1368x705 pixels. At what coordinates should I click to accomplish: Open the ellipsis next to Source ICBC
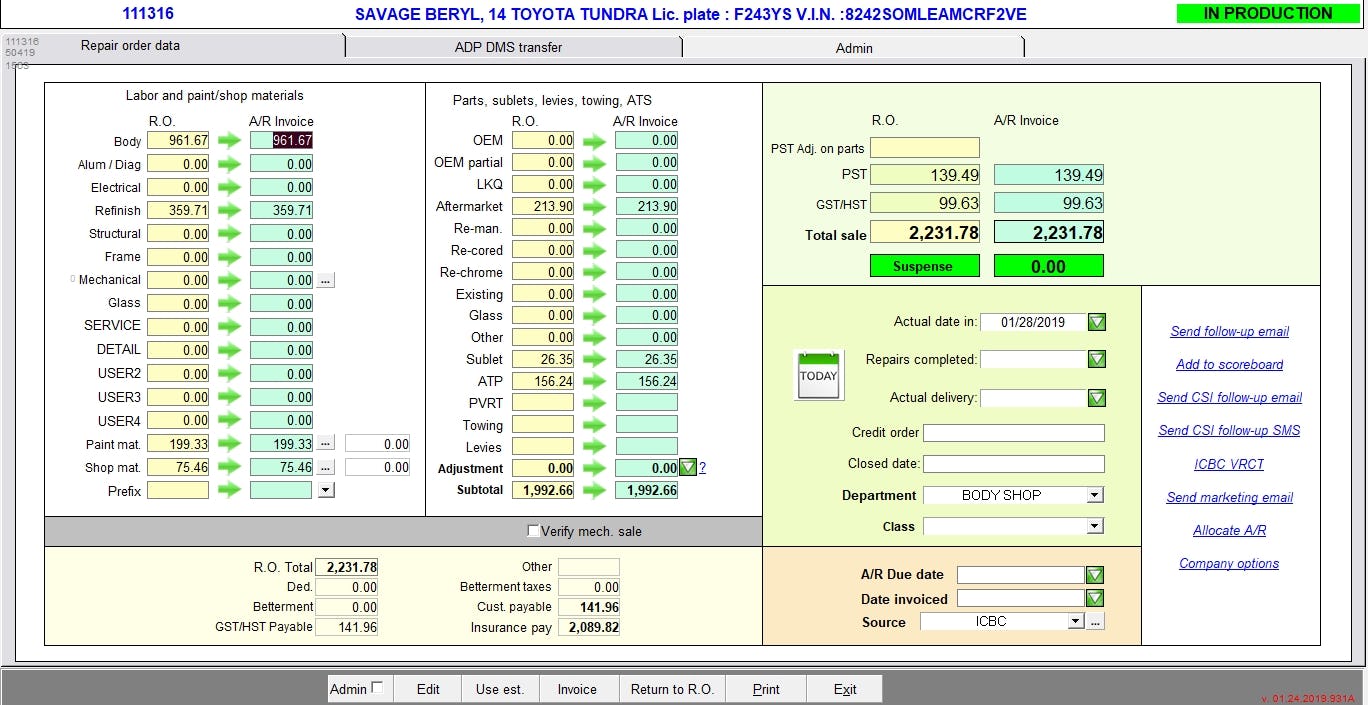pyautogui.click(x=1095, y=620)
